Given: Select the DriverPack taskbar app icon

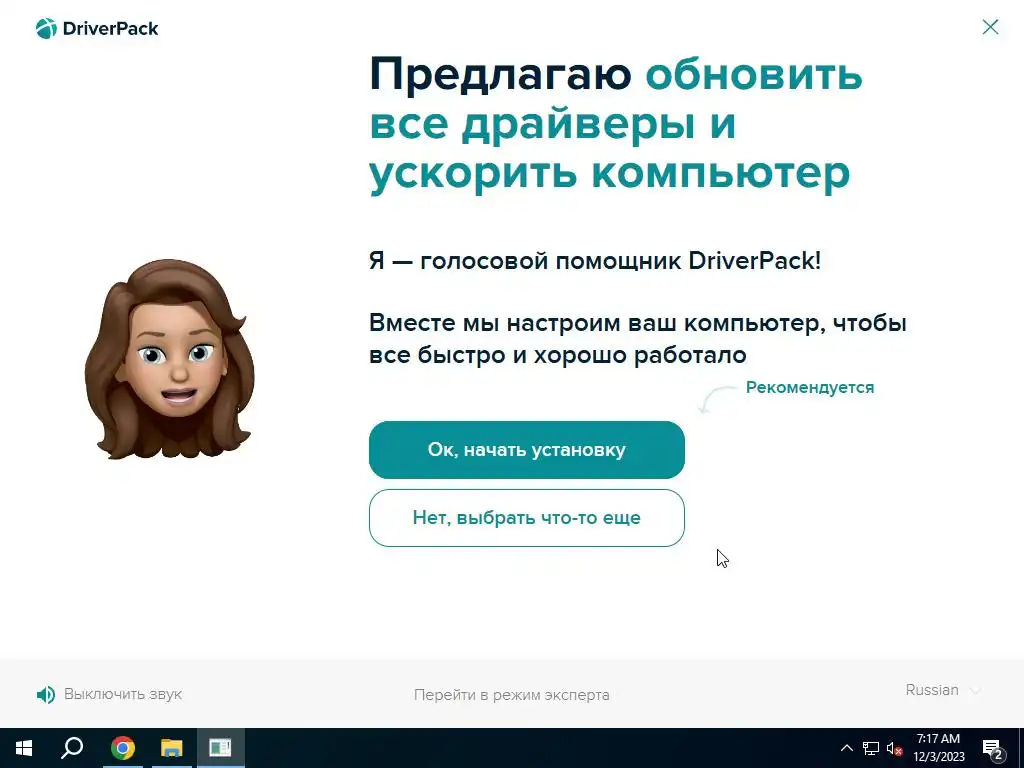Looking at the screenshot, I should (x=221, y=748).
